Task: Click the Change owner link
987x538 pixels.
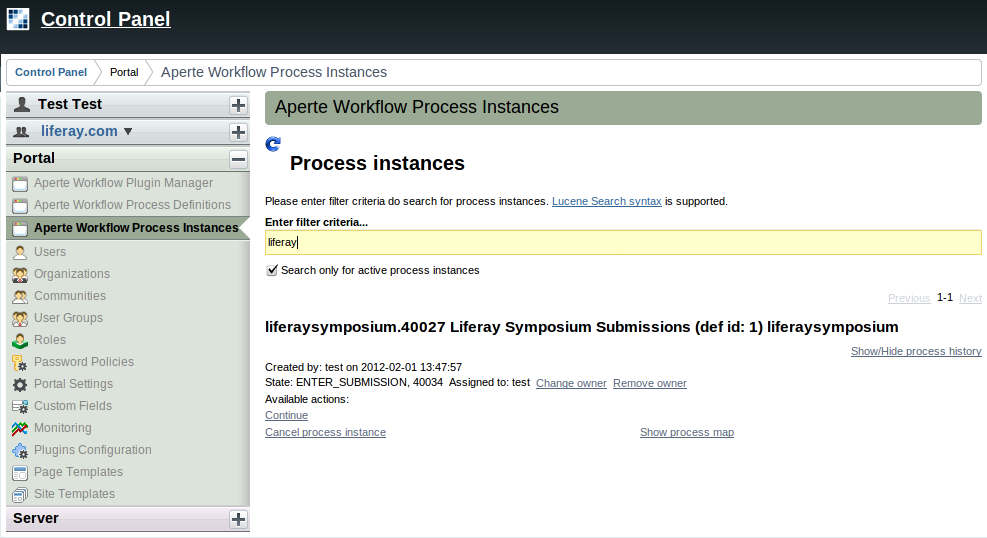Action: [x=571, y=383]
